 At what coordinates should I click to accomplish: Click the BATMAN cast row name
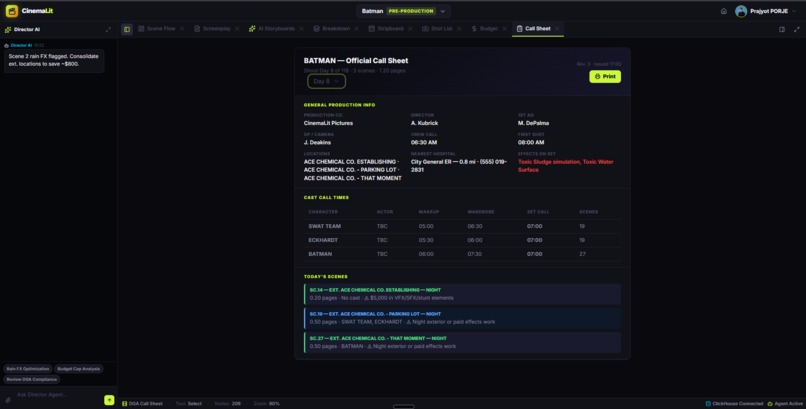pos(320,254)
